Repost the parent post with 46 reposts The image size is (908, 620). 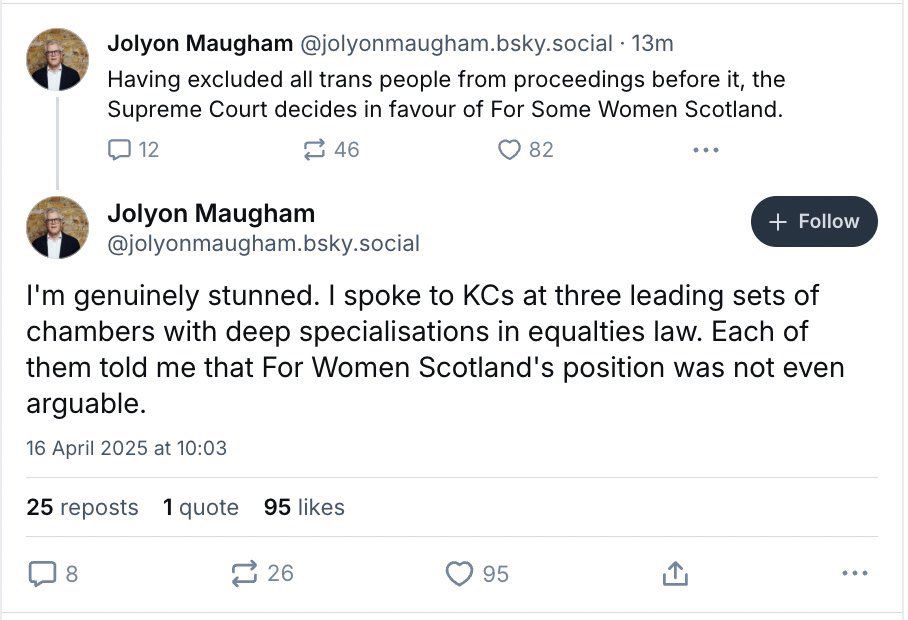(315, 150)
